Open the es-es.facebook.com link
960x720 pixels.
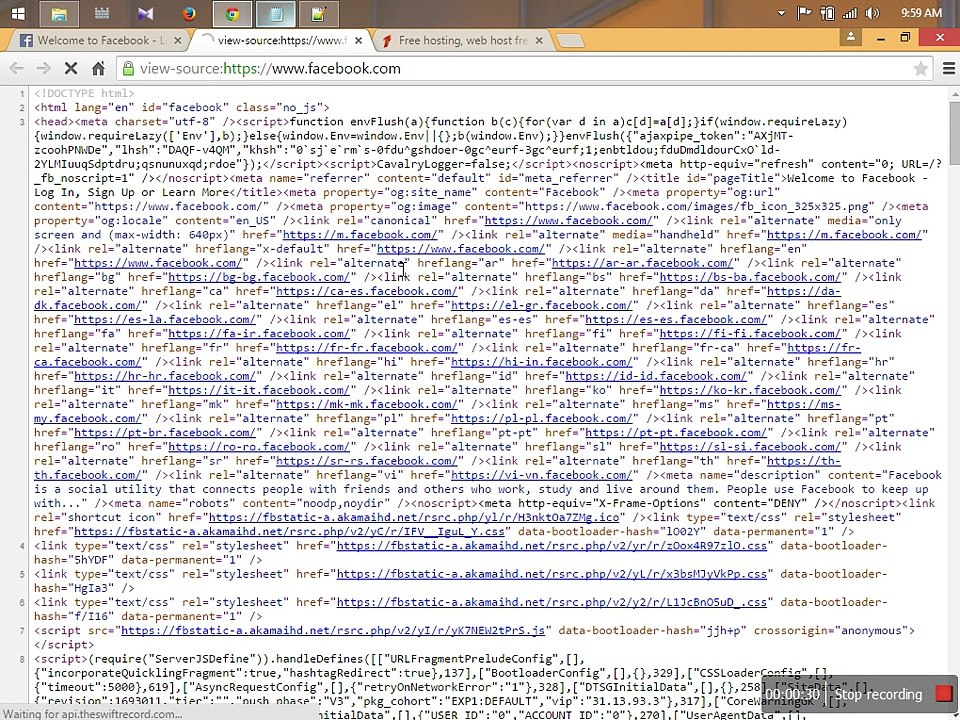coord(676,319)
